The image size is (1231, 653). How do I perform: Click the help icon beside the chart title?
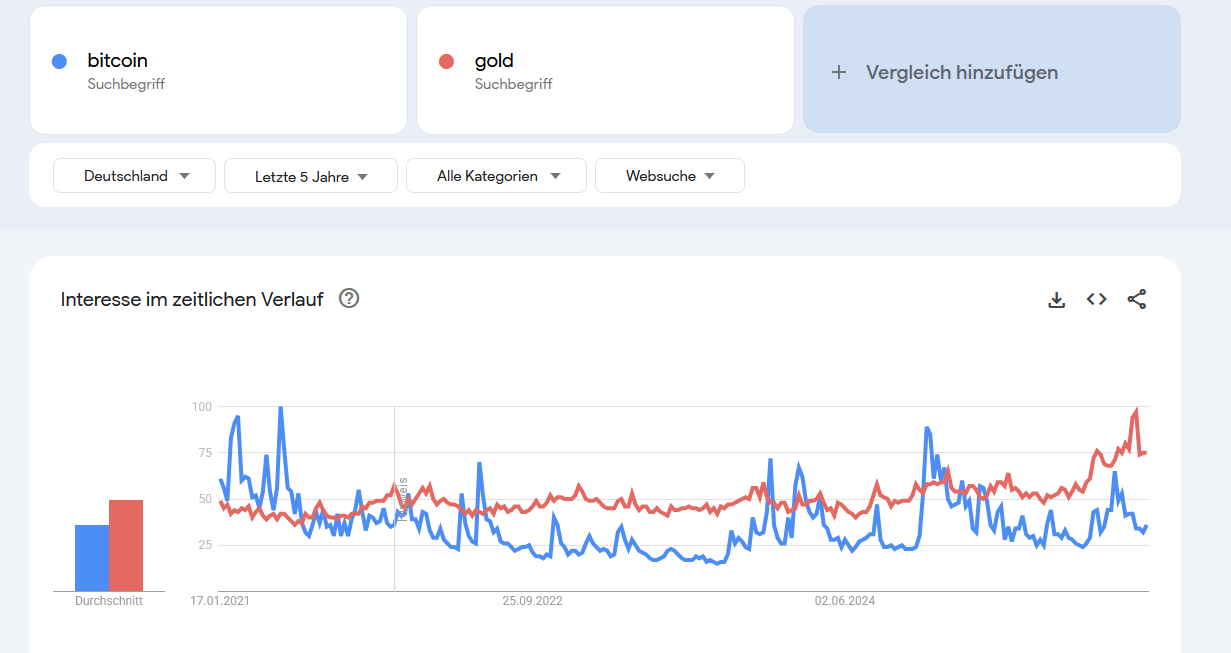(349, 298)
